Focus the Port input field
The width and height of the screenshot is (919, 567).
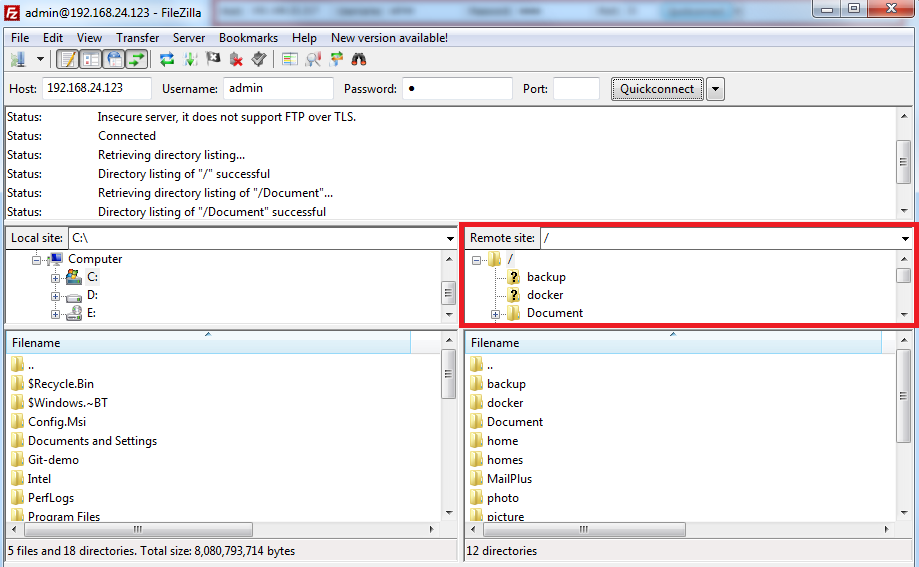tap(576, 89)
